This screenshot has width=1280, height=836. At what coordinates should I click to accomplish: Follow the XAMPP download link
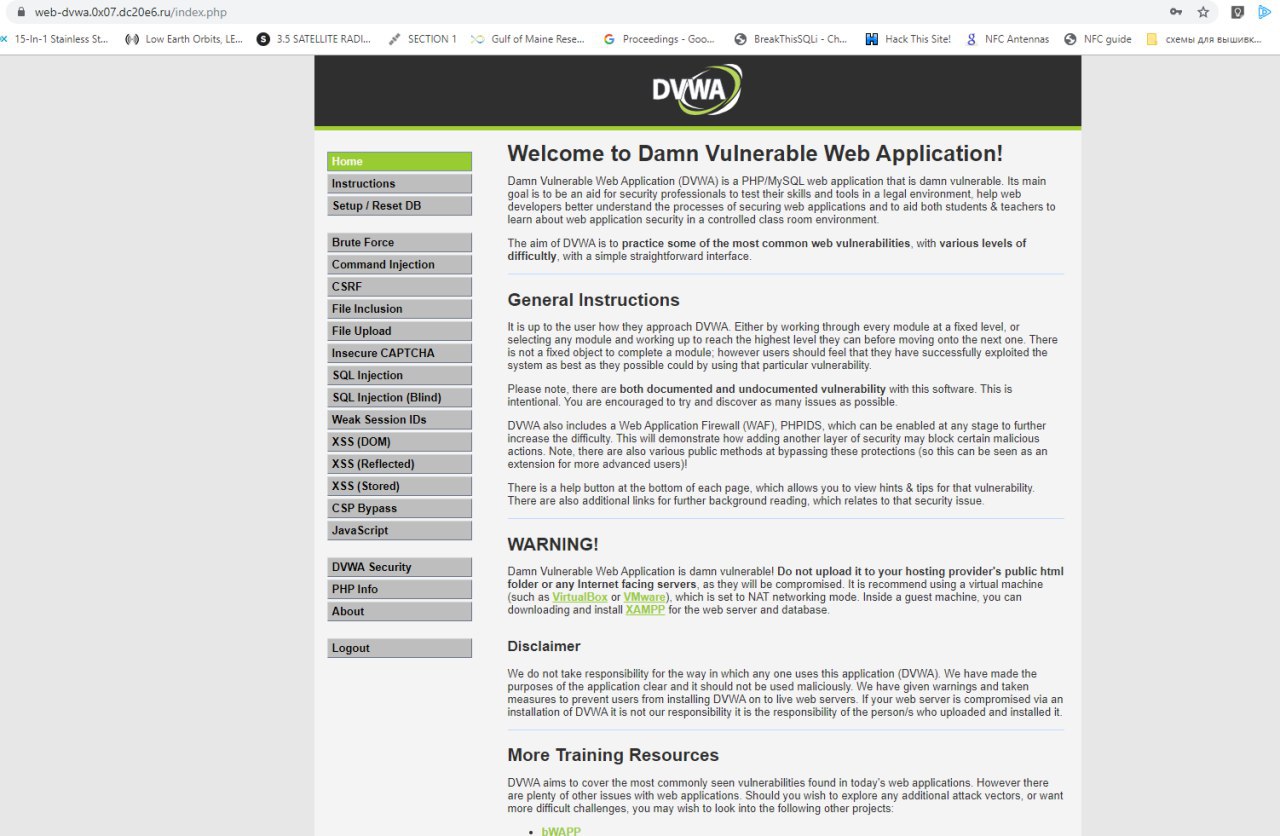point(645,610)
